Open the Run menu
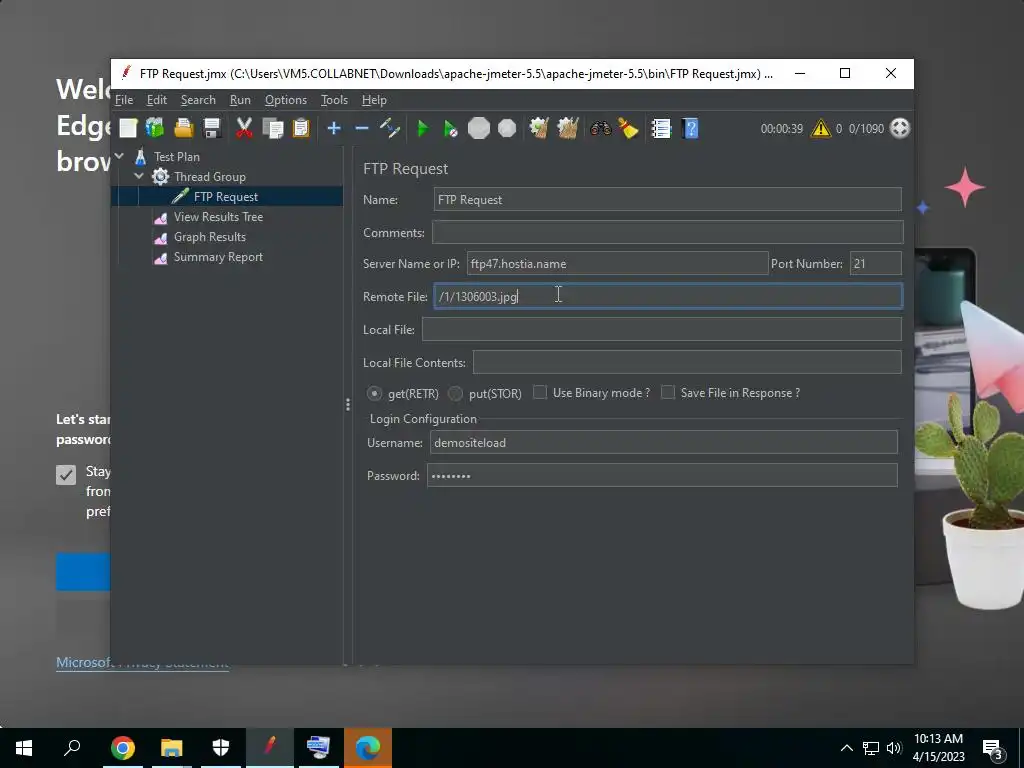The height and width of the screenshot is (768, 1024). click(x=240, y=100)
